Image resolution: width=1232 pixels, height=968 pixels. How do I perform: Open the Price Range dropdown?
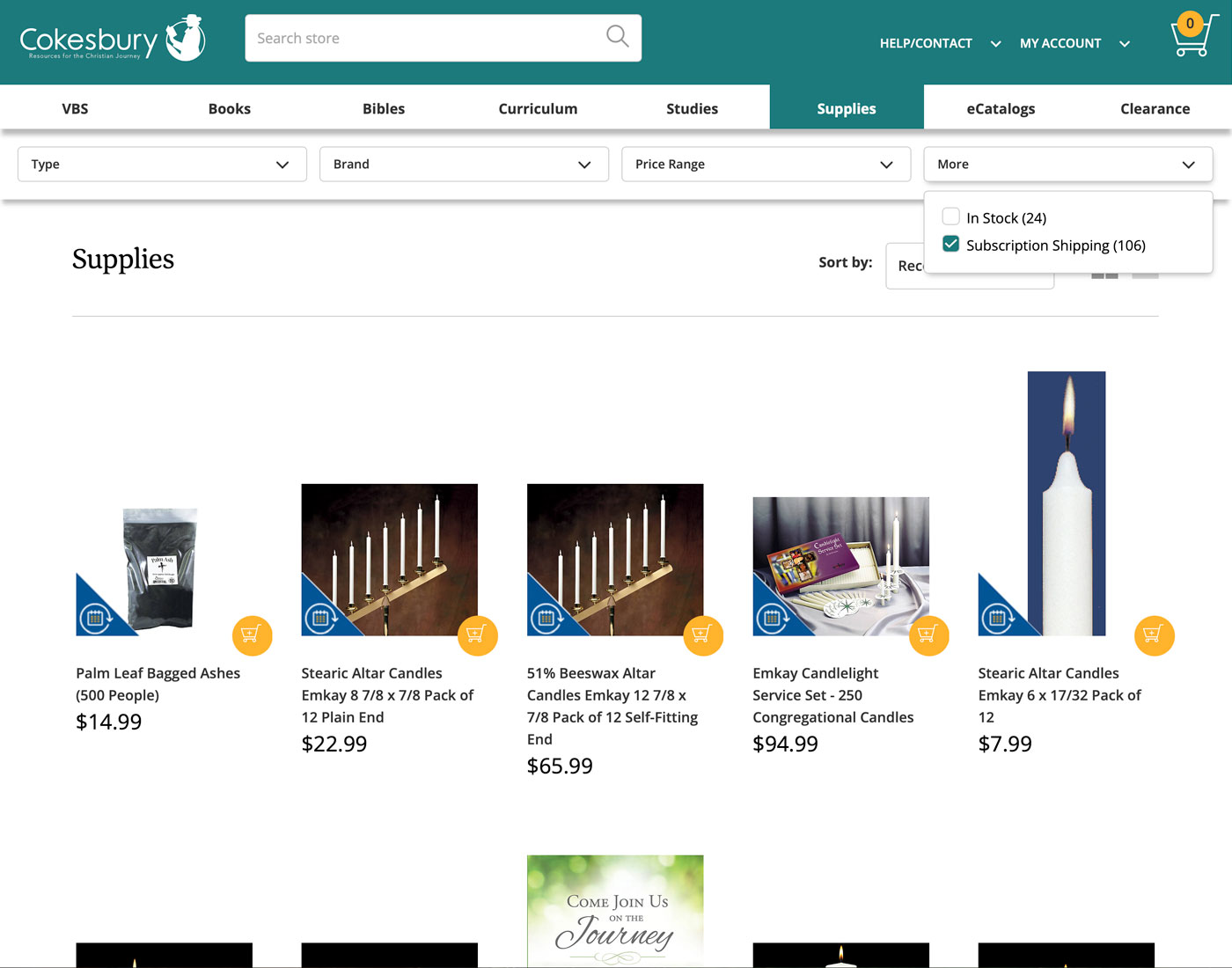click(766, 165)
